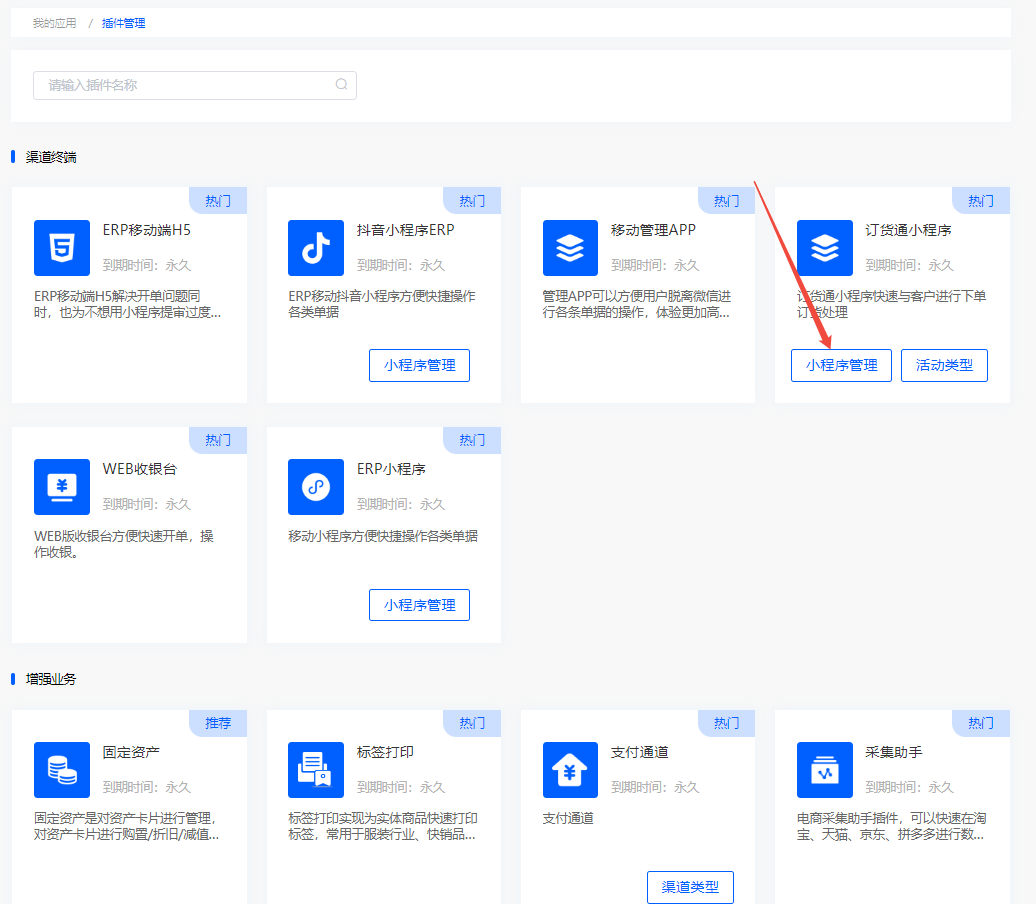The width and height of the screenshot is (1036, 904).
Task: Click the WEB收银台 monitor icon
Action: (61, 487)
